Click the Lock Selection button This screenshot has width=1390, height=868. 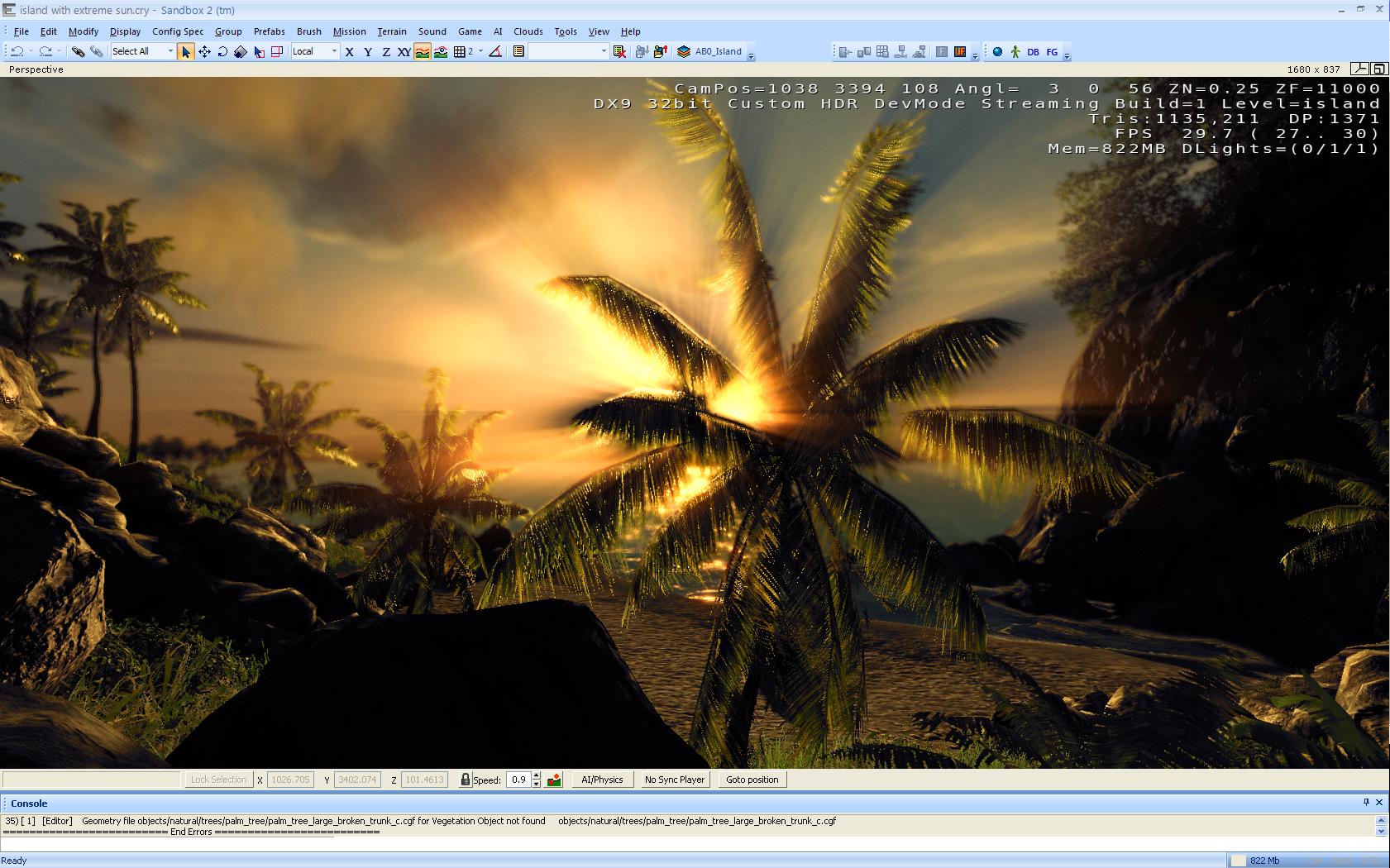(218, 780)
